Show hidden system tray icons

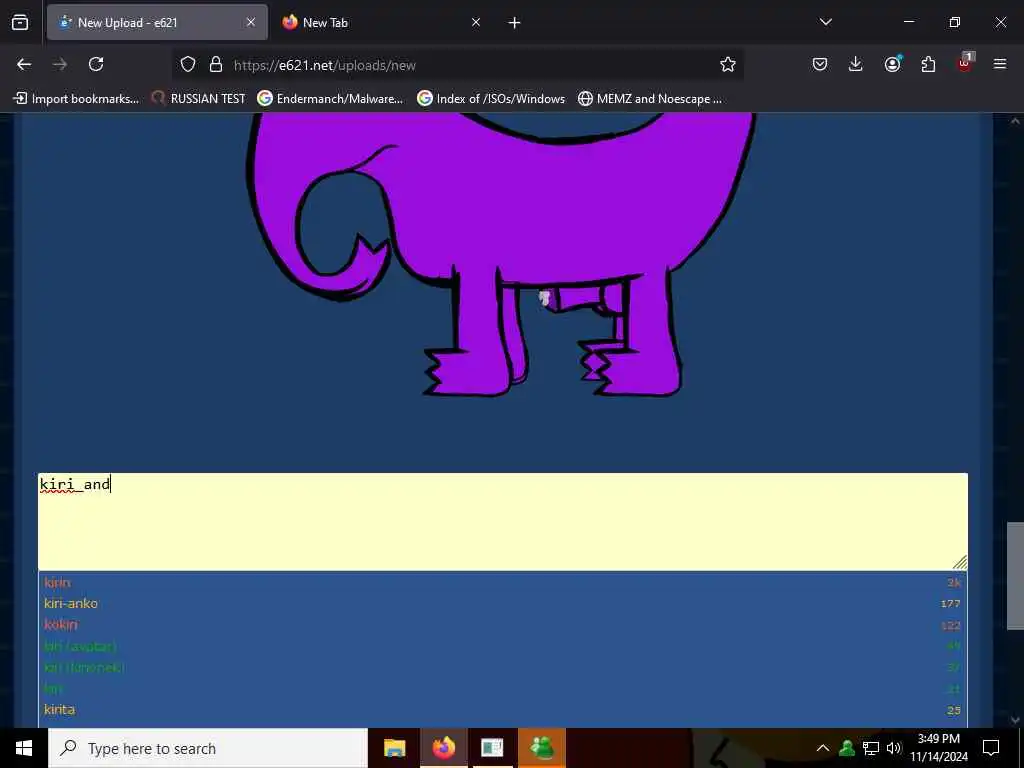823,748
